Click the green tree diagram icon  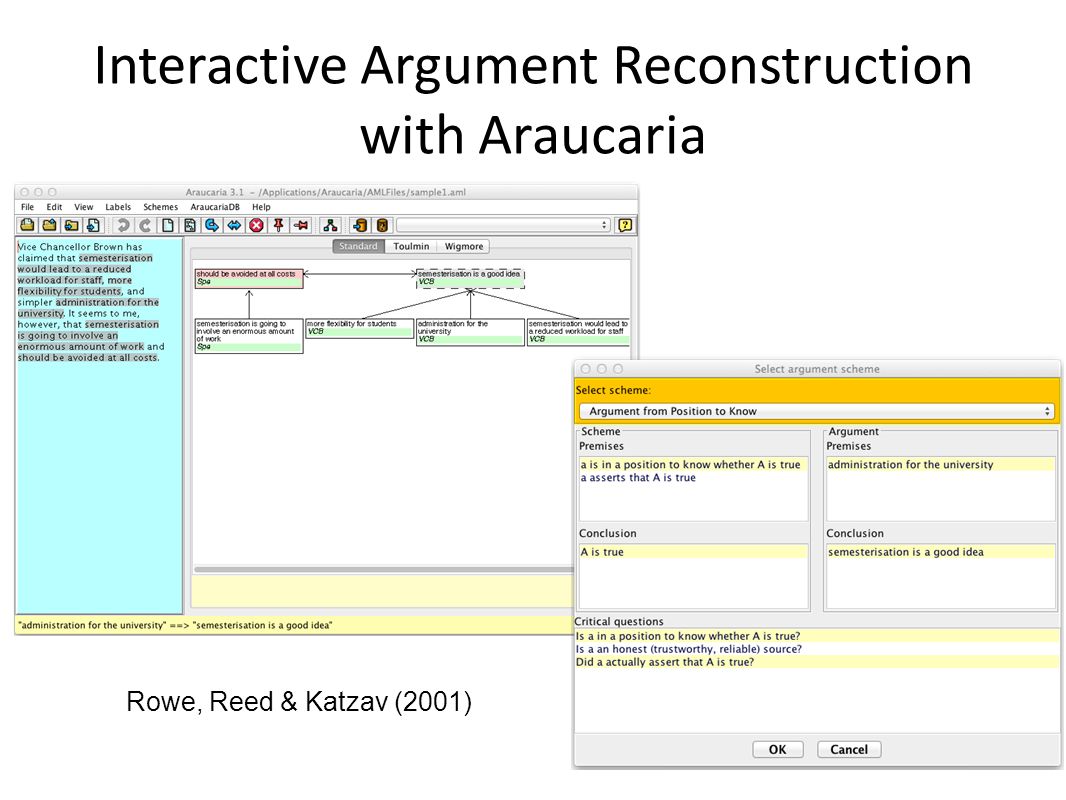(x=330, y=225)
